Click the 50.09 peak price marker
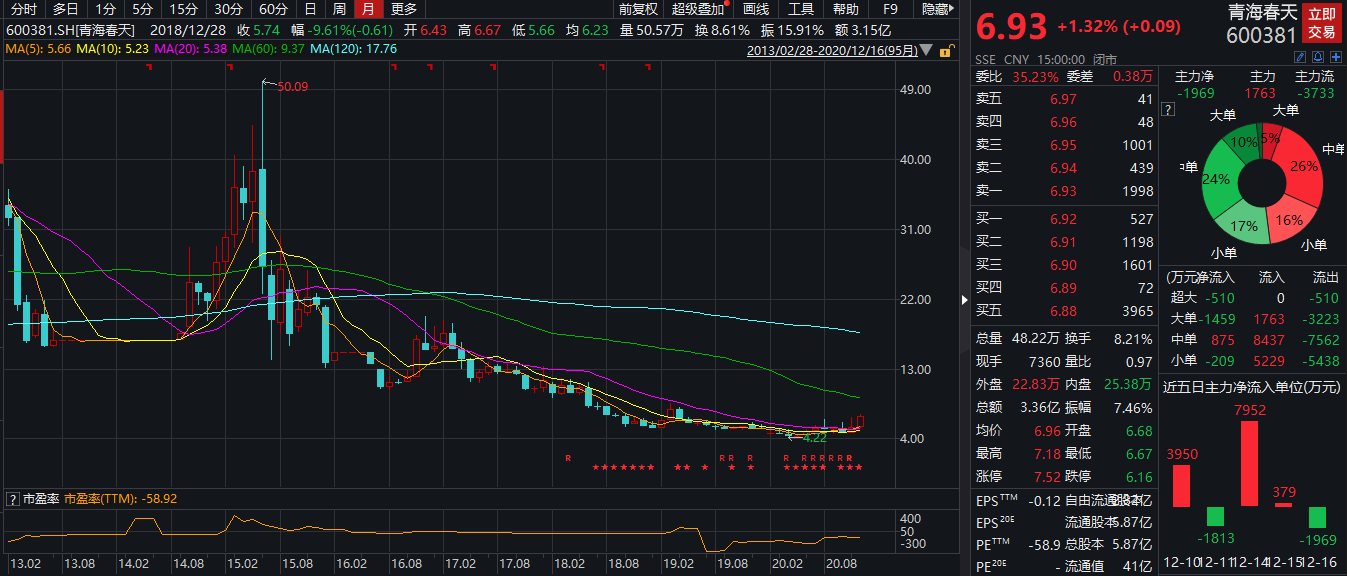The width and height of the screenshot is (1347, 576). coord(292,87)
